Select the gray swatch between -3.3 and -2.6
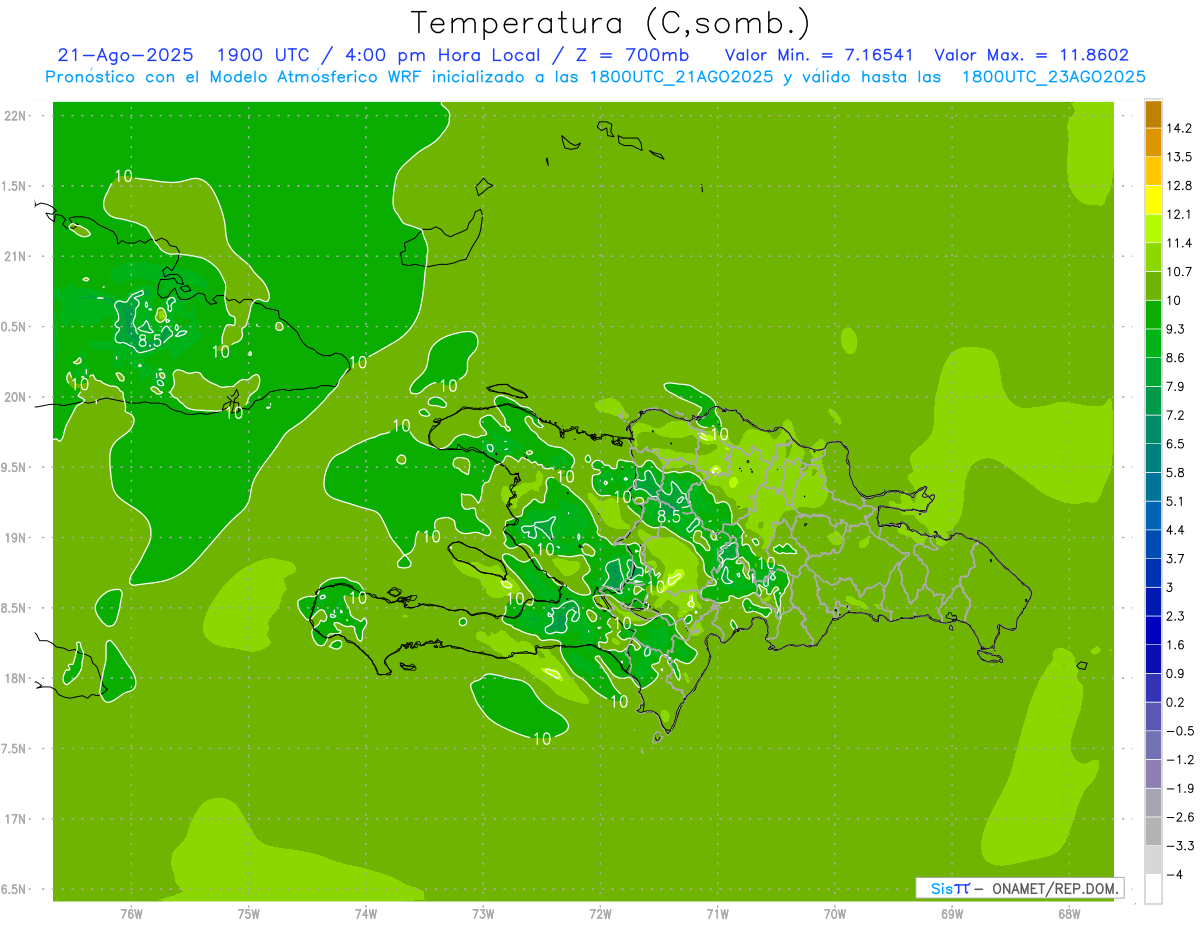Screen dimensions: 1200x927 tap(1153, 831)
